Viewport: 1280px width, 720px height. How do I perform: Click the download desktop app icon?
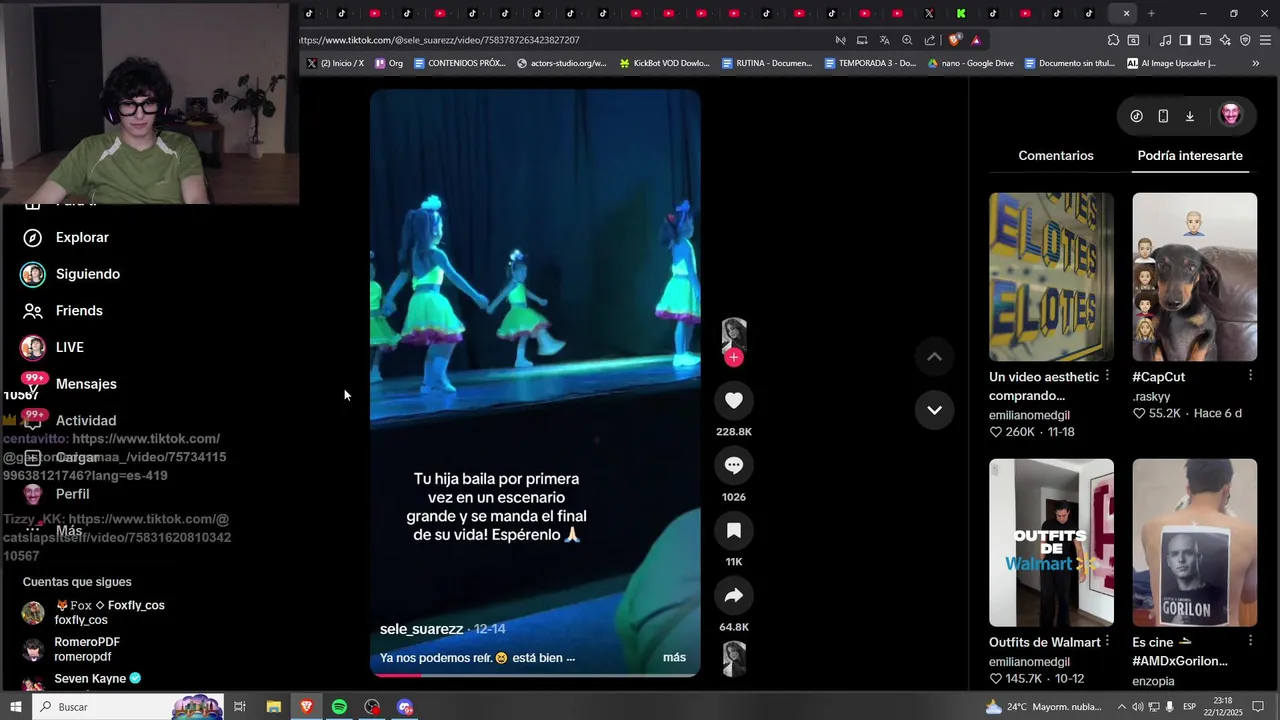coord(1190,116)
